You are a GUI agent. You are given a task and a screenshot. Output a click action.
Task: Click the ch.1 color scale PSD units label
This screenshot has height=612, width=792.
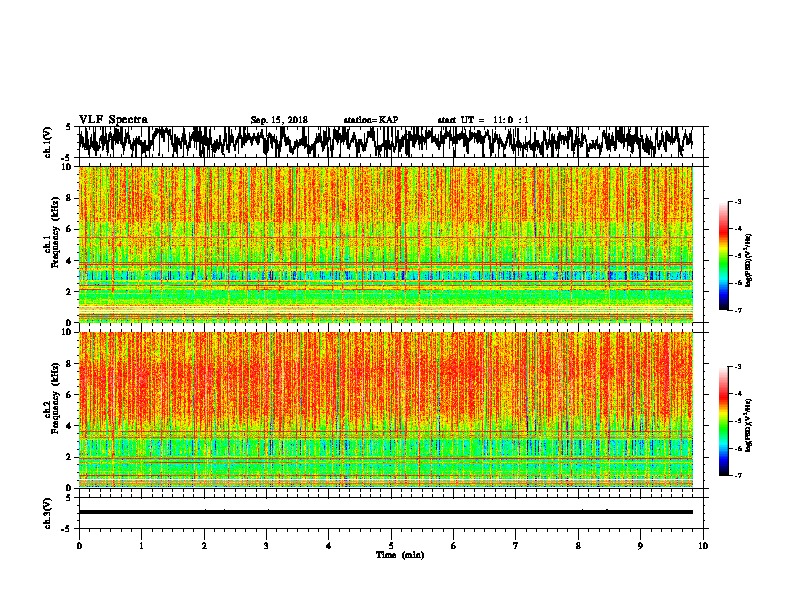[x=749, y=261]
